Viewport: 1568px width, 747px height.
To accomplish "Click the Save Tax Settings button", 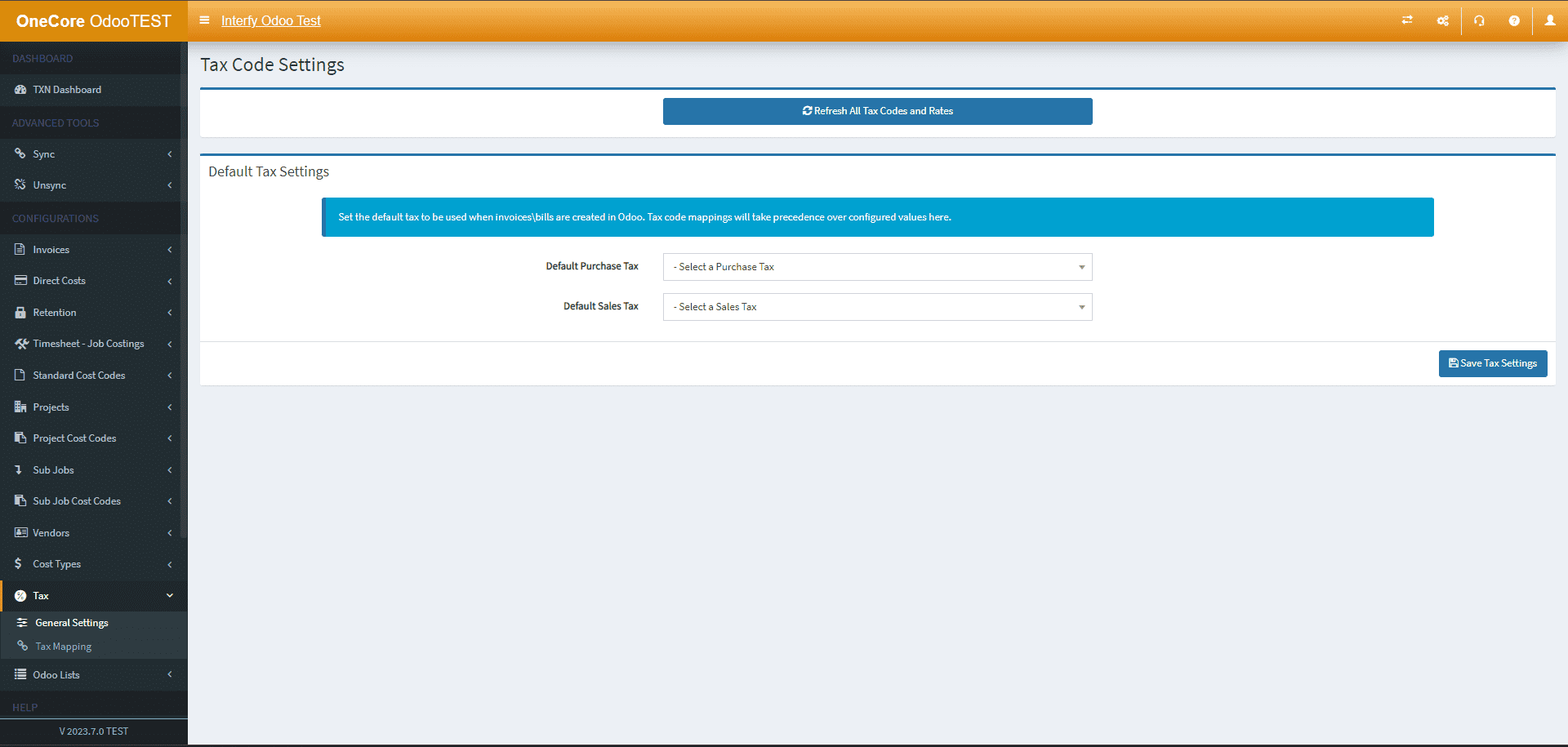I will (x=1492, y=363).
